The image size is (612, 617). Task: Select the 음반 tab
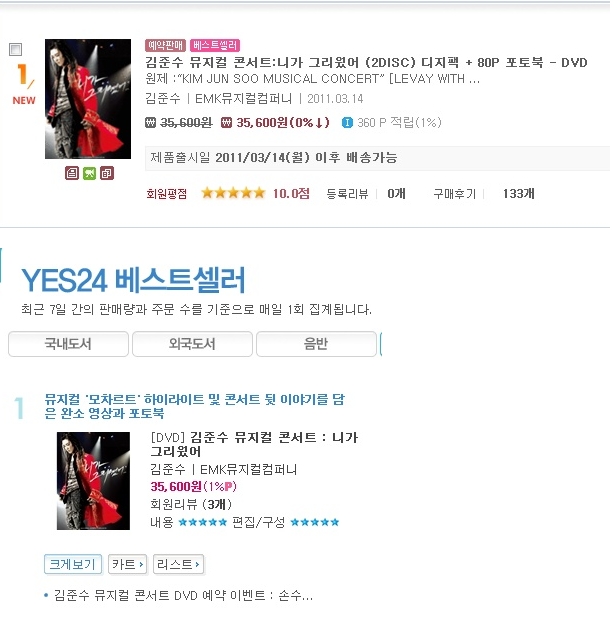316,344
